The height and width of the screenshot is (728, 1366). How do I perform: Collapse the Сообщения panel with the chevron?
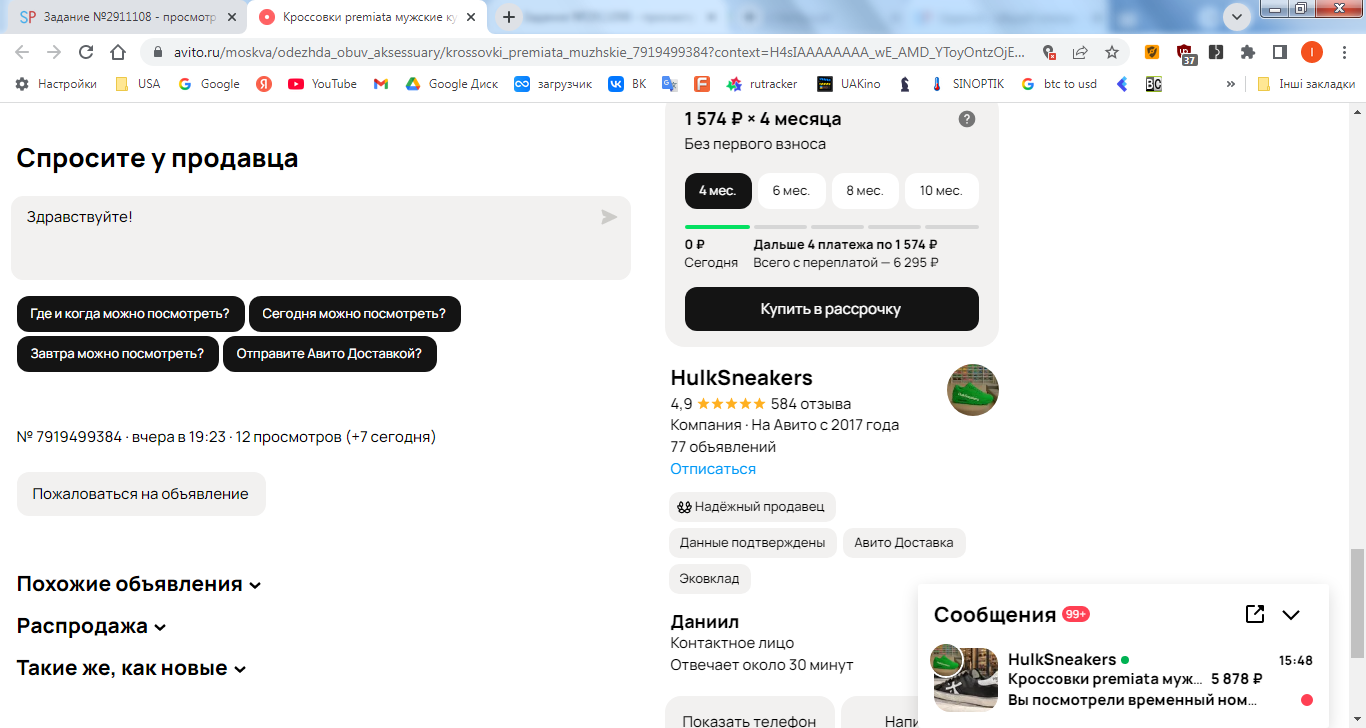tap(1291, 615)
